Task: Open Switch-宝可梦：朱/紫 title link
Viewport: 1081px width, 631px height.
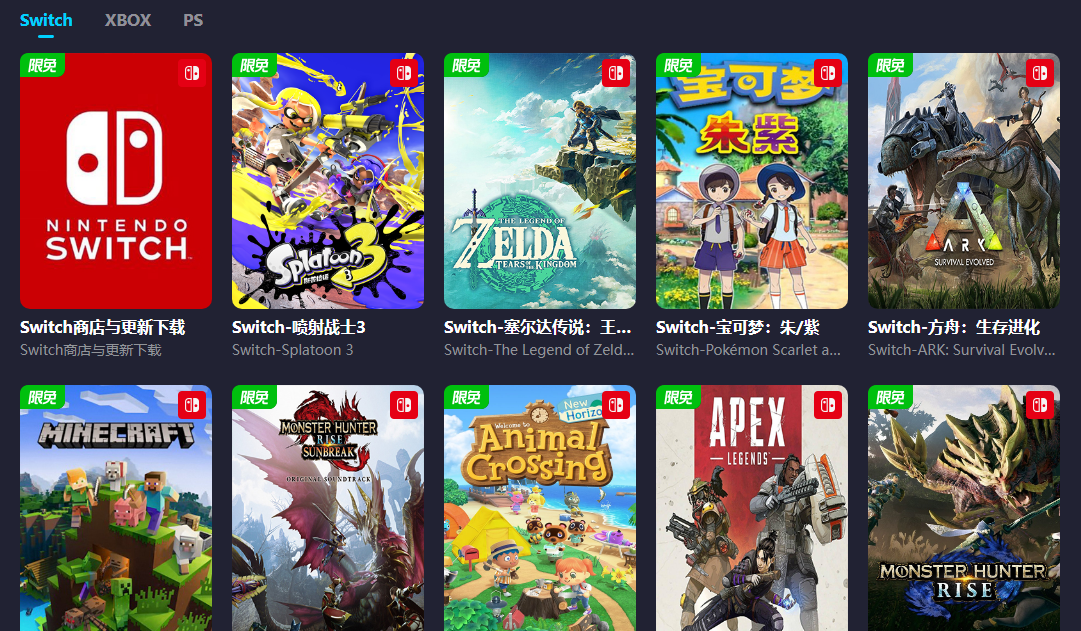Action: coord(738,327)
